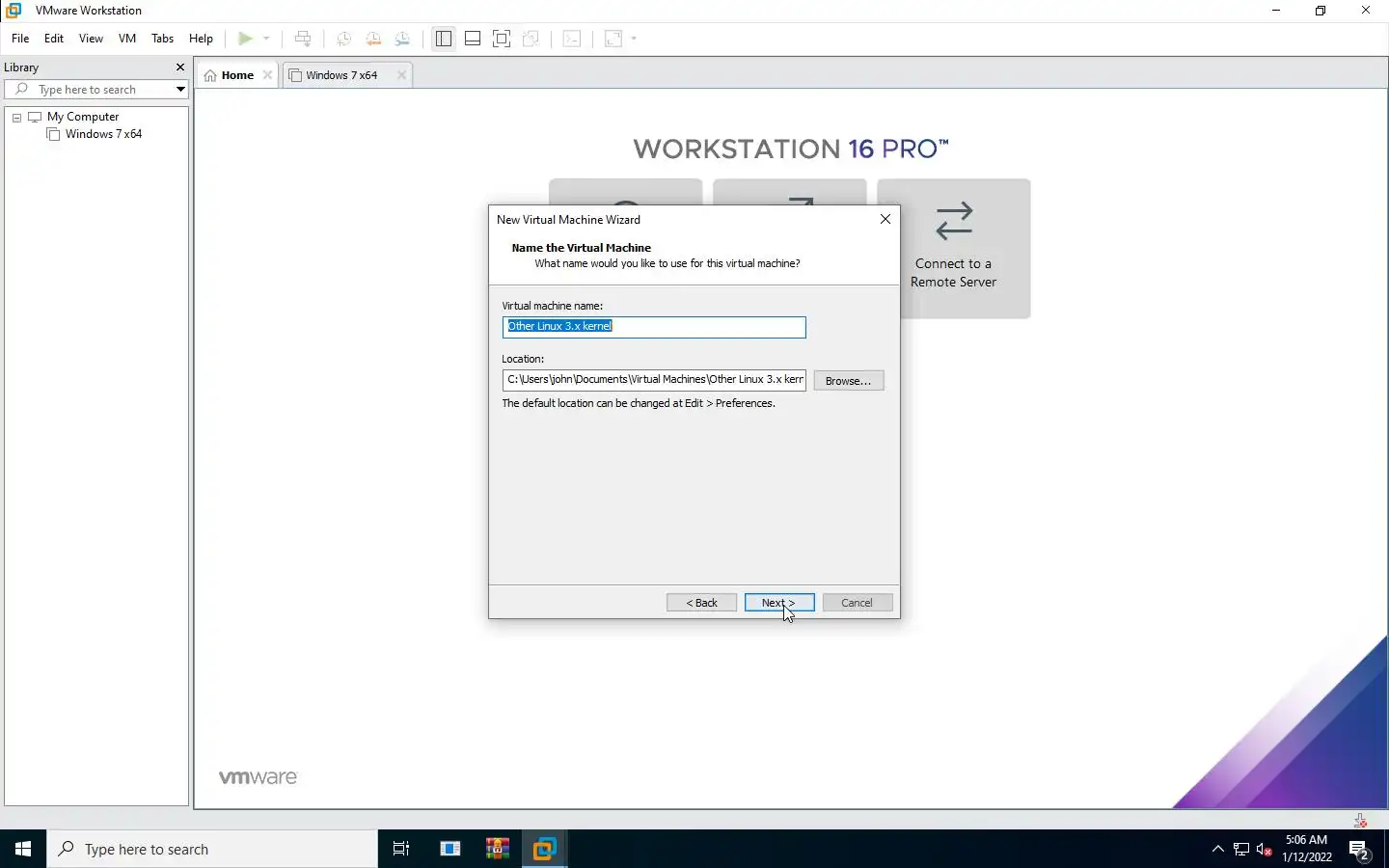The image size is (1389, 868).
Task: Open the Edit menu
Action: 54,39
